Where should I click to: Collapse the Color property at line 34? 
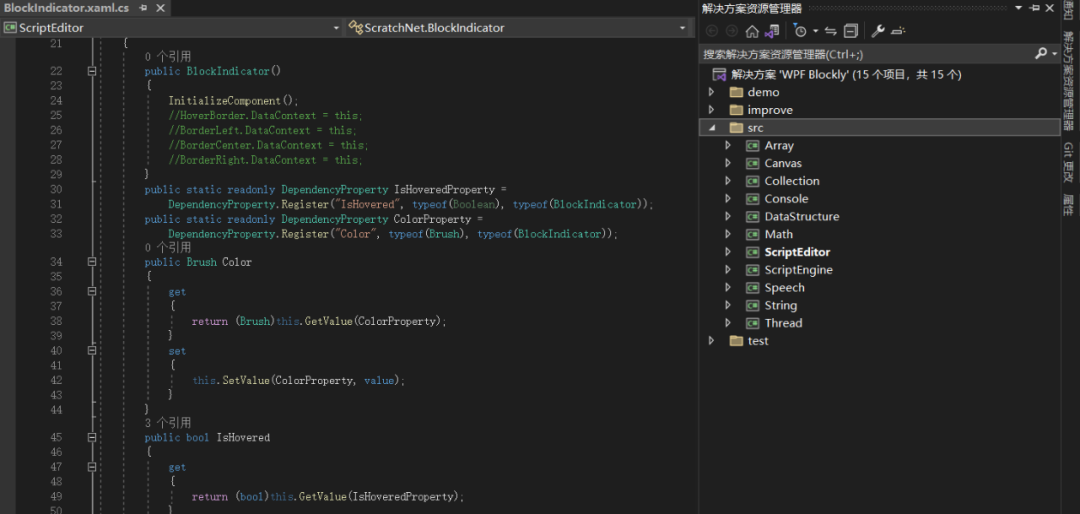click(x=92, y=263)
